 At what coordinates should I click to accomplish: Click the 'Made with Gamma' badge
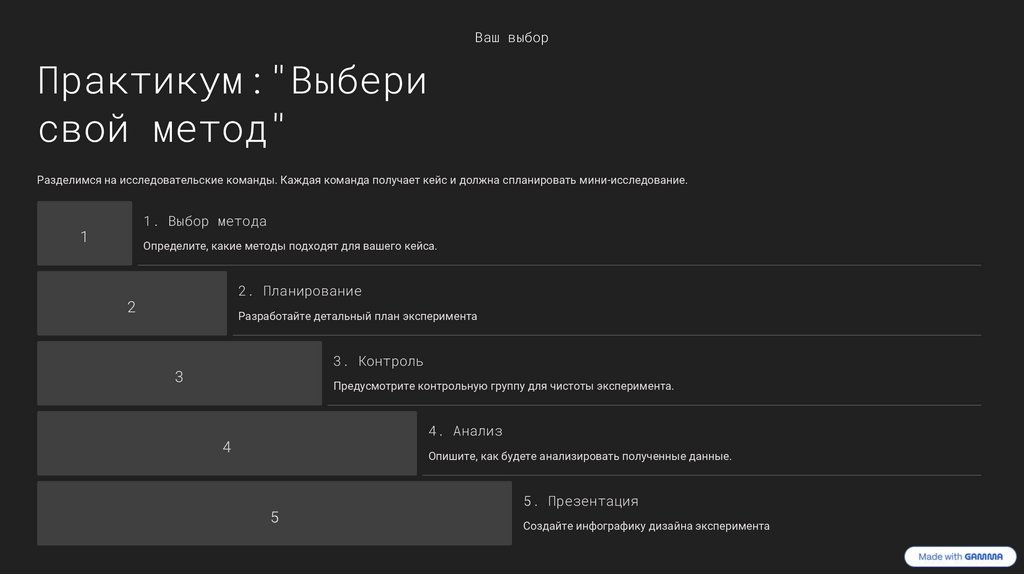tap(960, 556)
